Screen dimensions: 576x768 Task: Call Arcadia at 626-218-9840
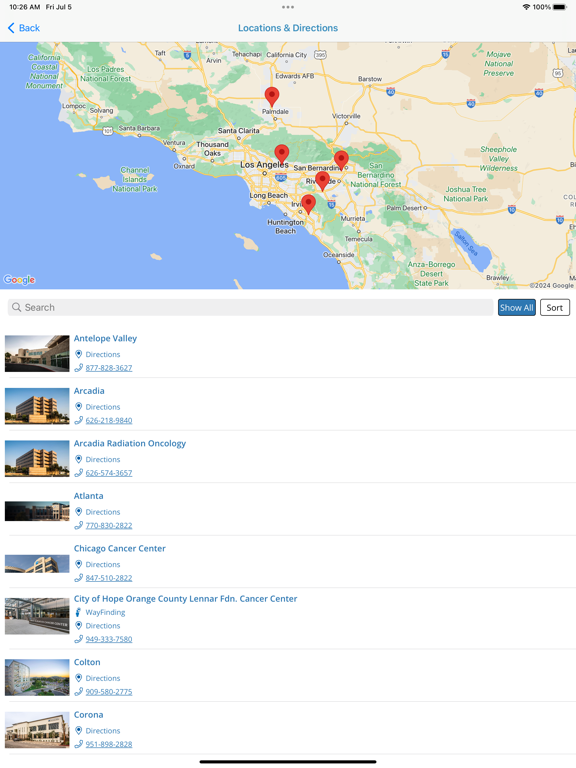[109, 420]
